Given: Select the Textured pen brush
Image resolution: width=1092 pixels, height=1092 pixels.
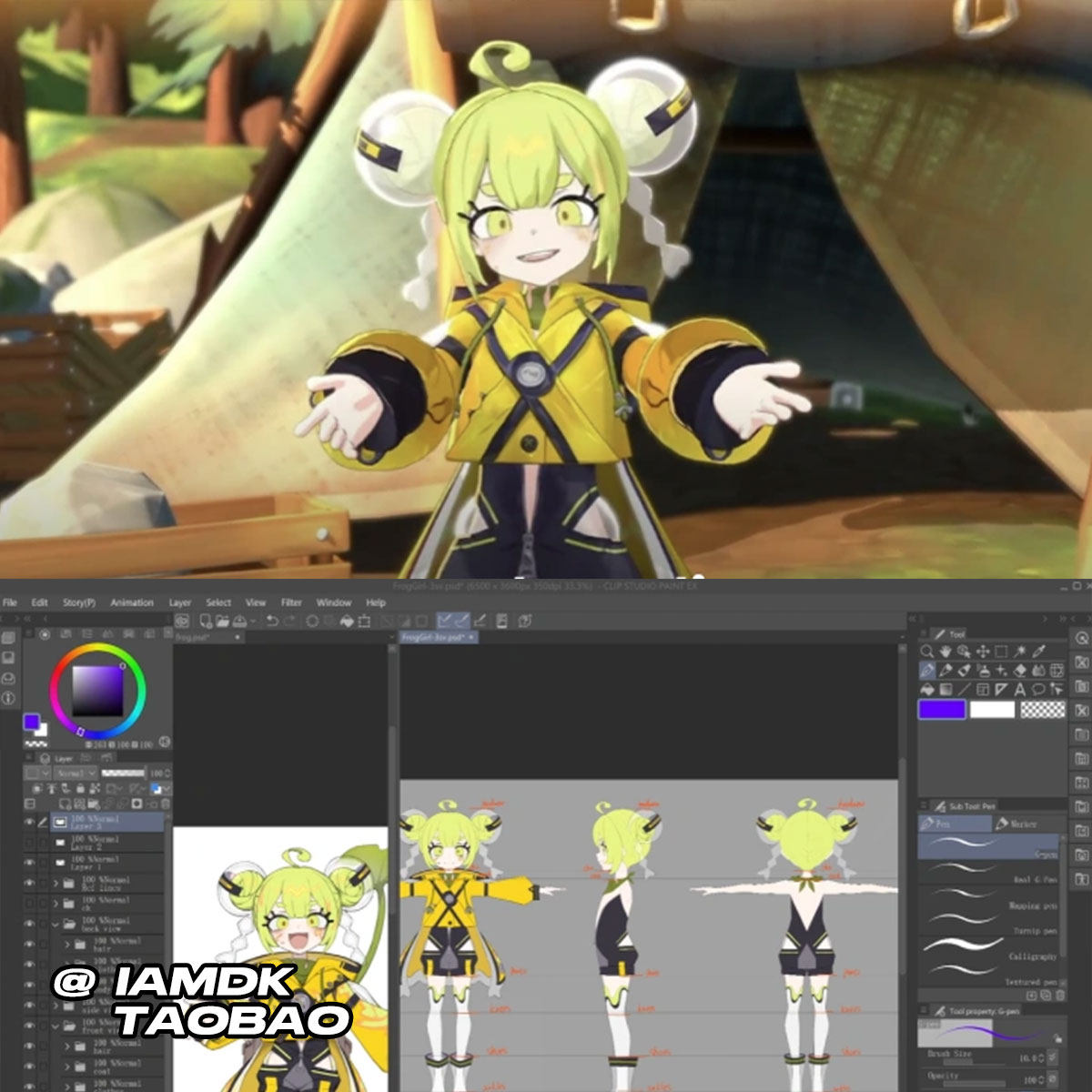Looking at the screenshot, I should (x=989, y=976).
